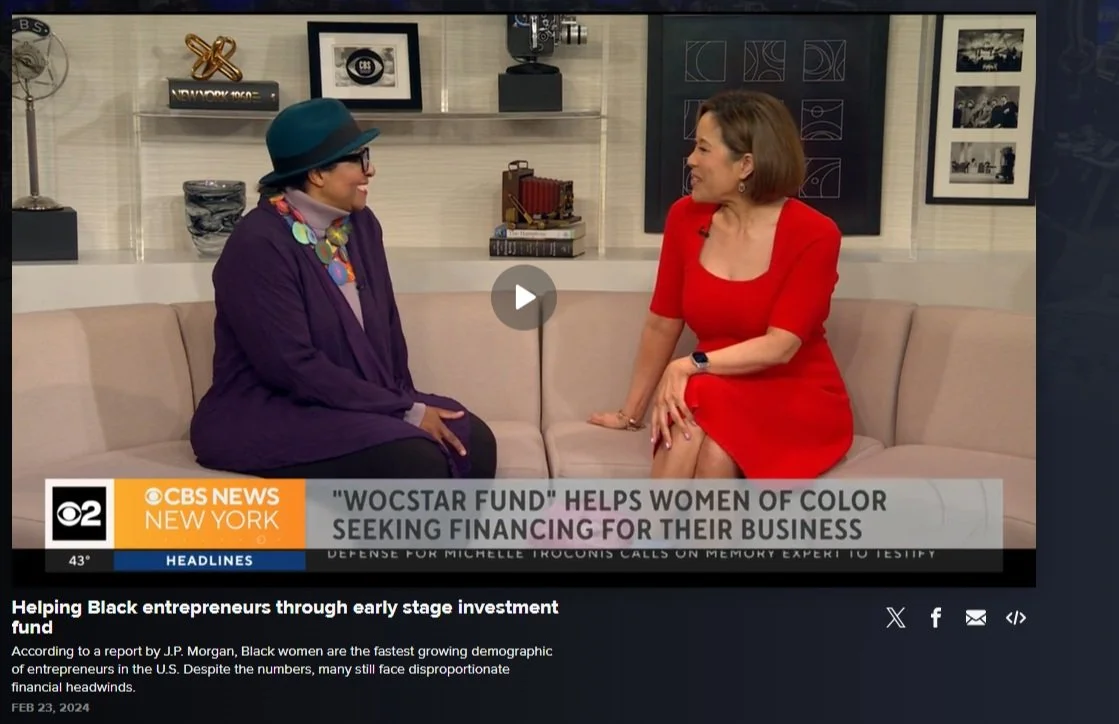The image size is (1119, 724).
Task: Click the J.P. Morgan report description text
Action: [282, 669]
